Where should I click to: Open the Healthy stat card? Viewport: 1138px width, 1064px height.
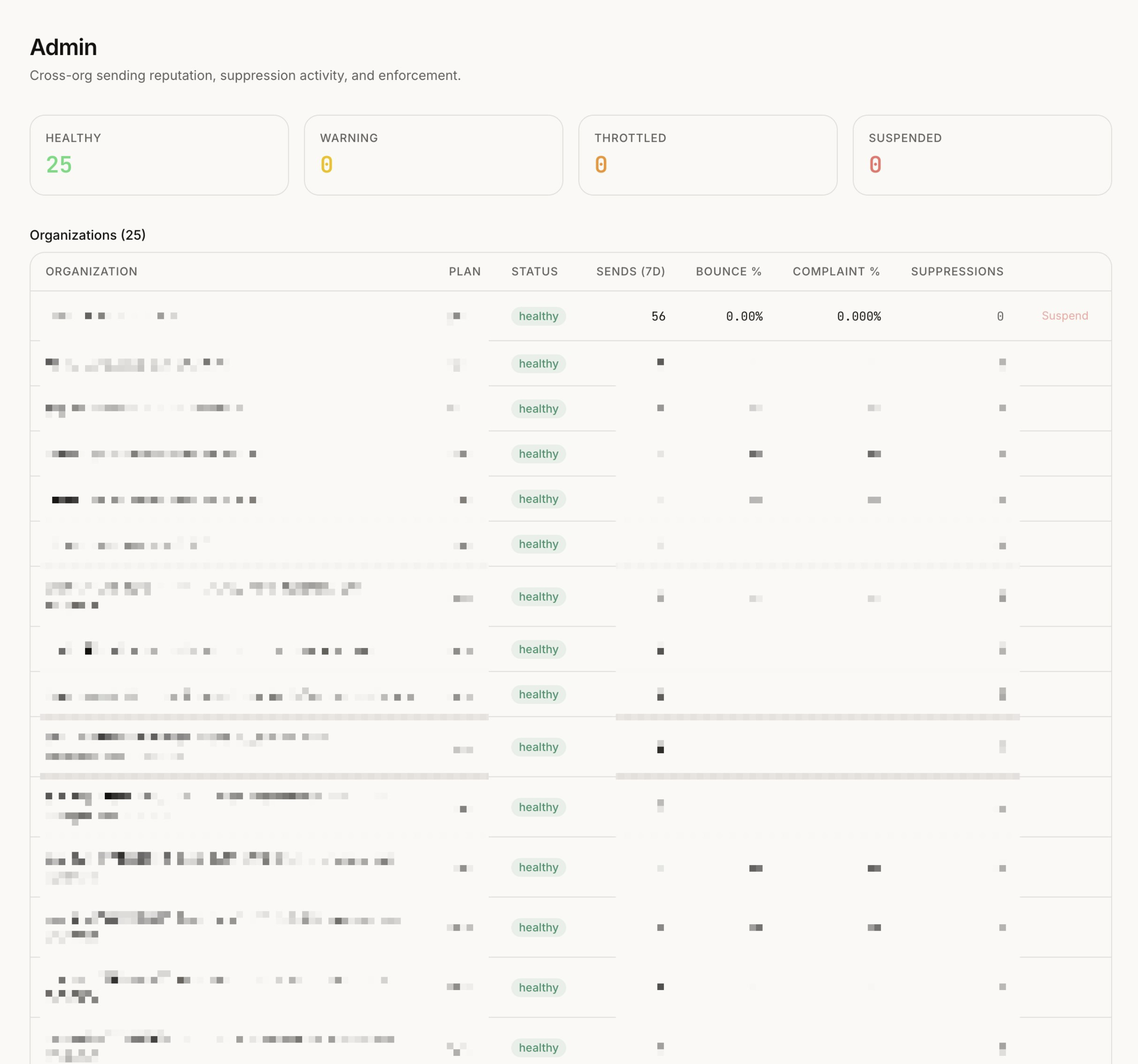pyautogui.click(x=159, y=155)
